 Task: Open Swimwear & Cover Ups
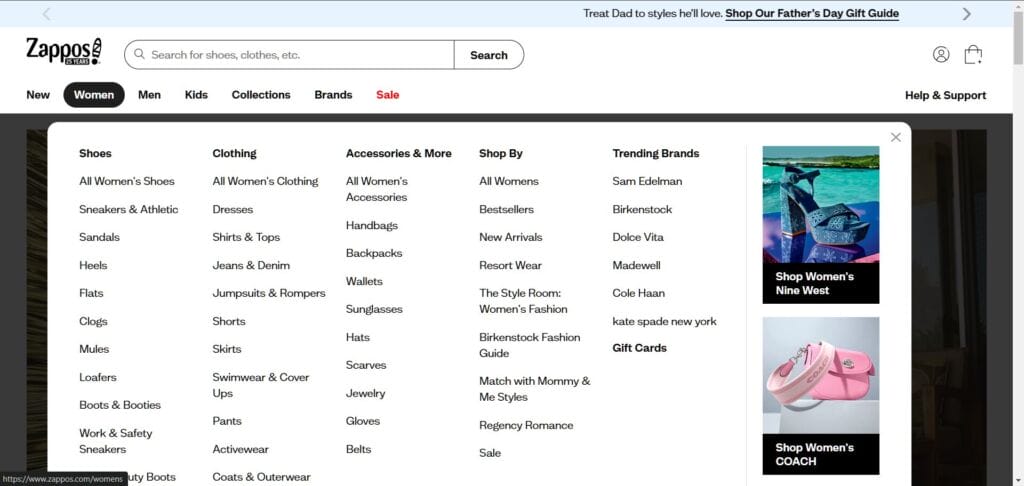(x=261, y=385)
